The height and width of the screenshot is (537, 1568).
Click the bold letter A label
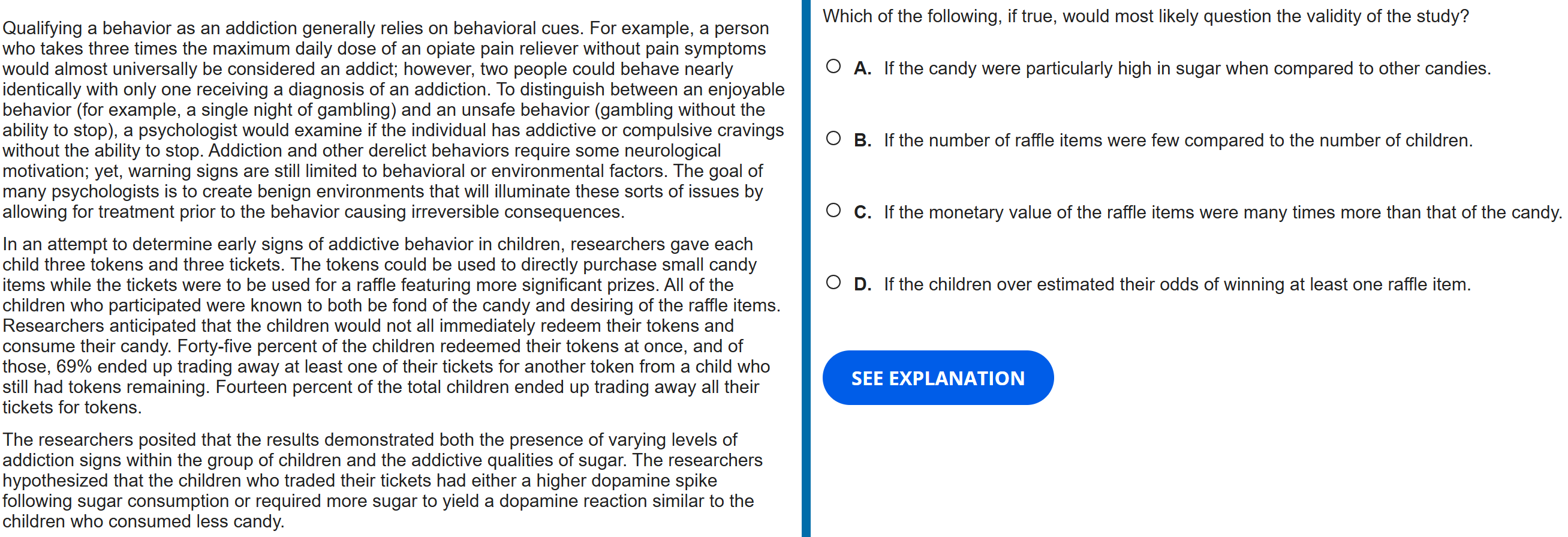click(x=862, y=68)
